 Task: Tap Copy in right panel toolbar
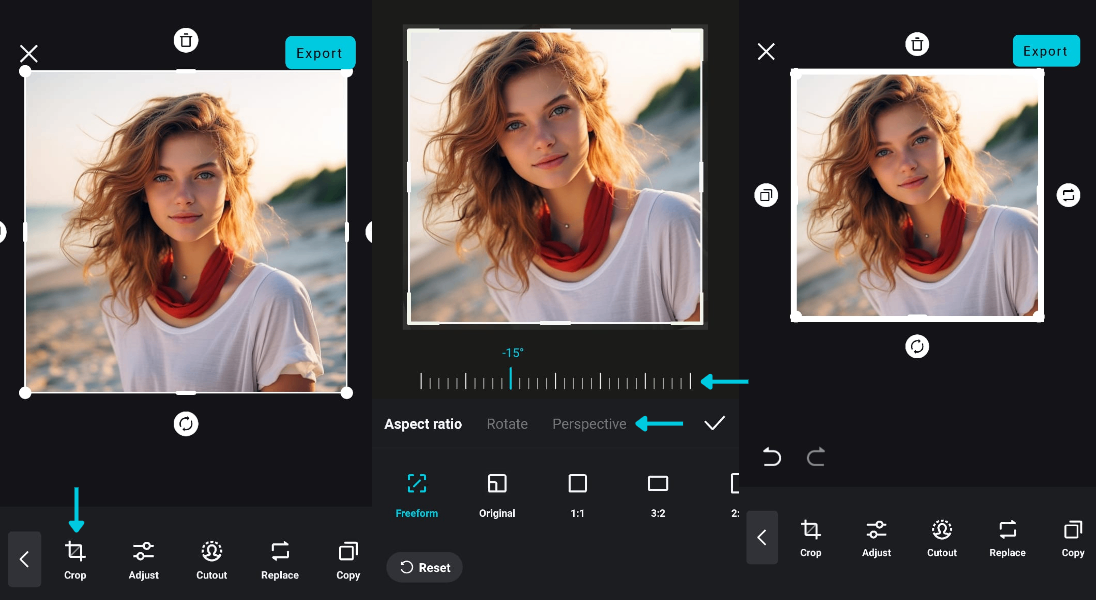tap(1073, 538)
